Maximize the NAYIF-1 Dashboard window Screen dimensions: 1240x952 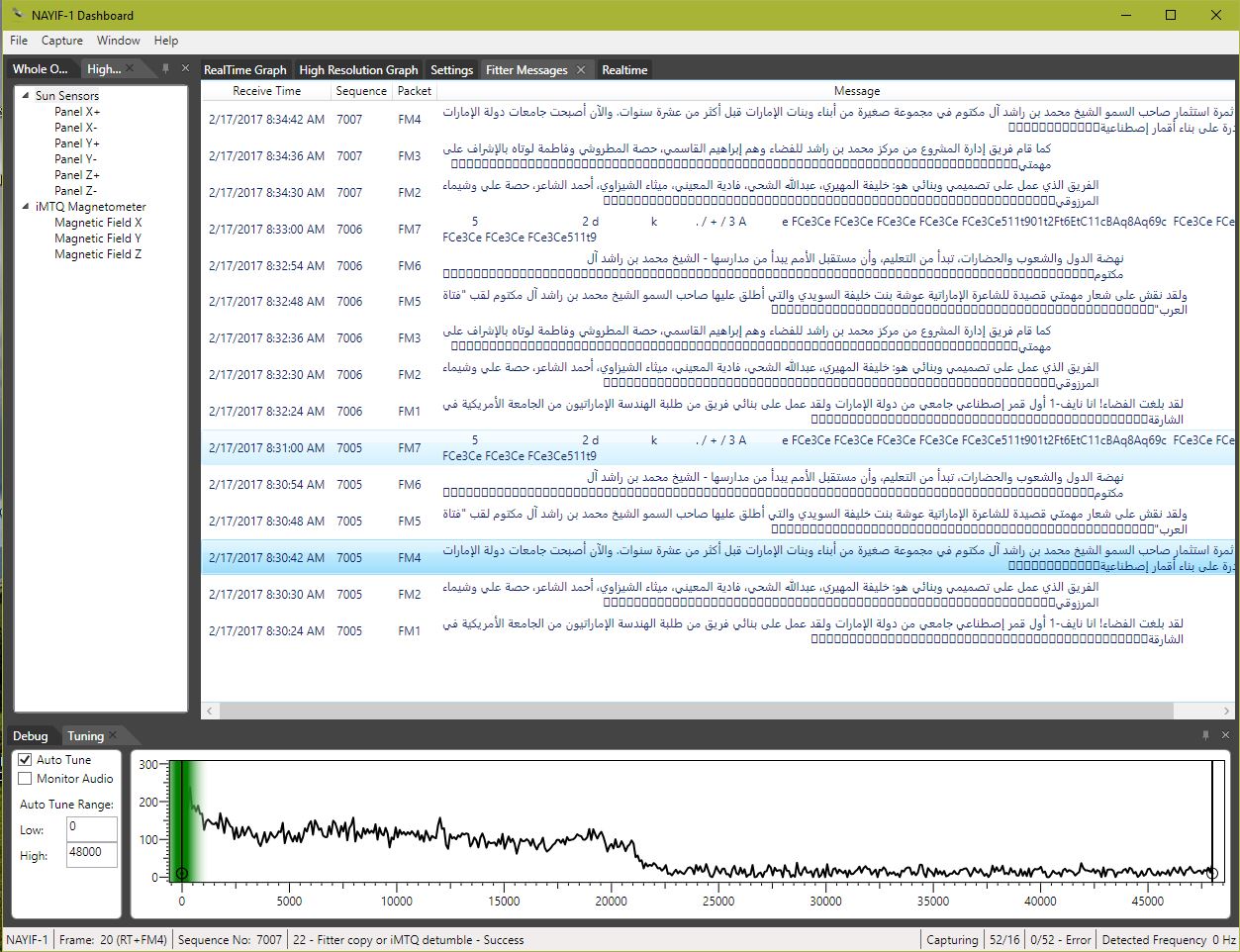(1171, 15)
